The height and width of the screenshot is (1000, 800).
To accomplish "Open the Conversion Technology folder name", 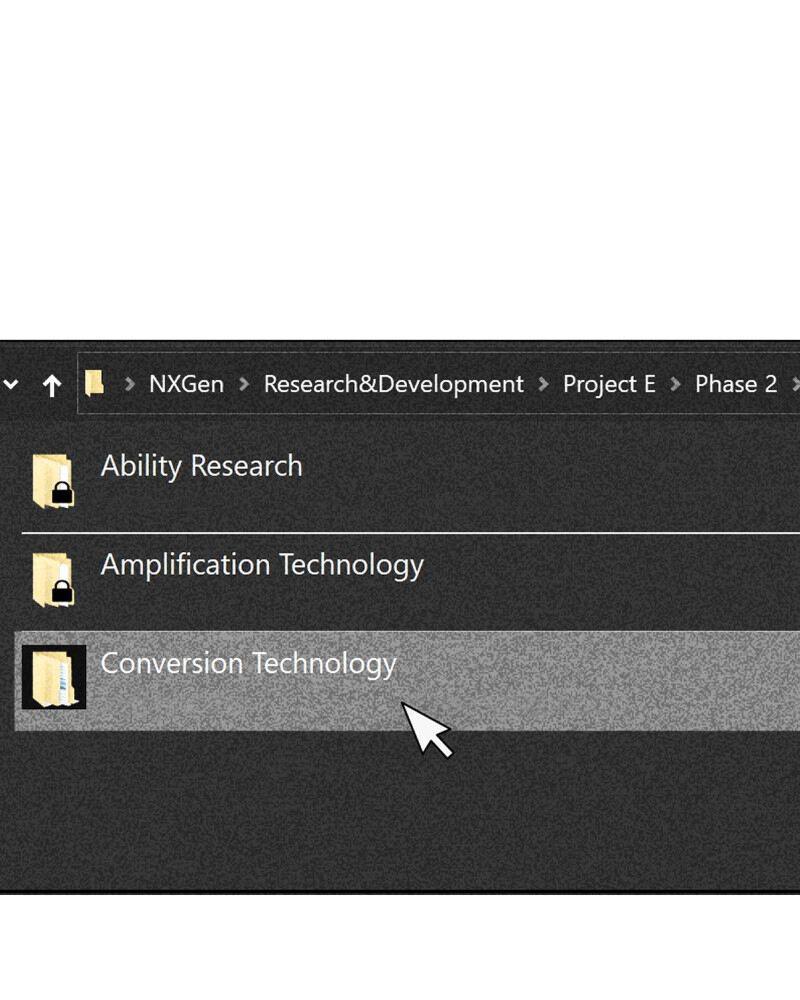I will pos(248,664).
